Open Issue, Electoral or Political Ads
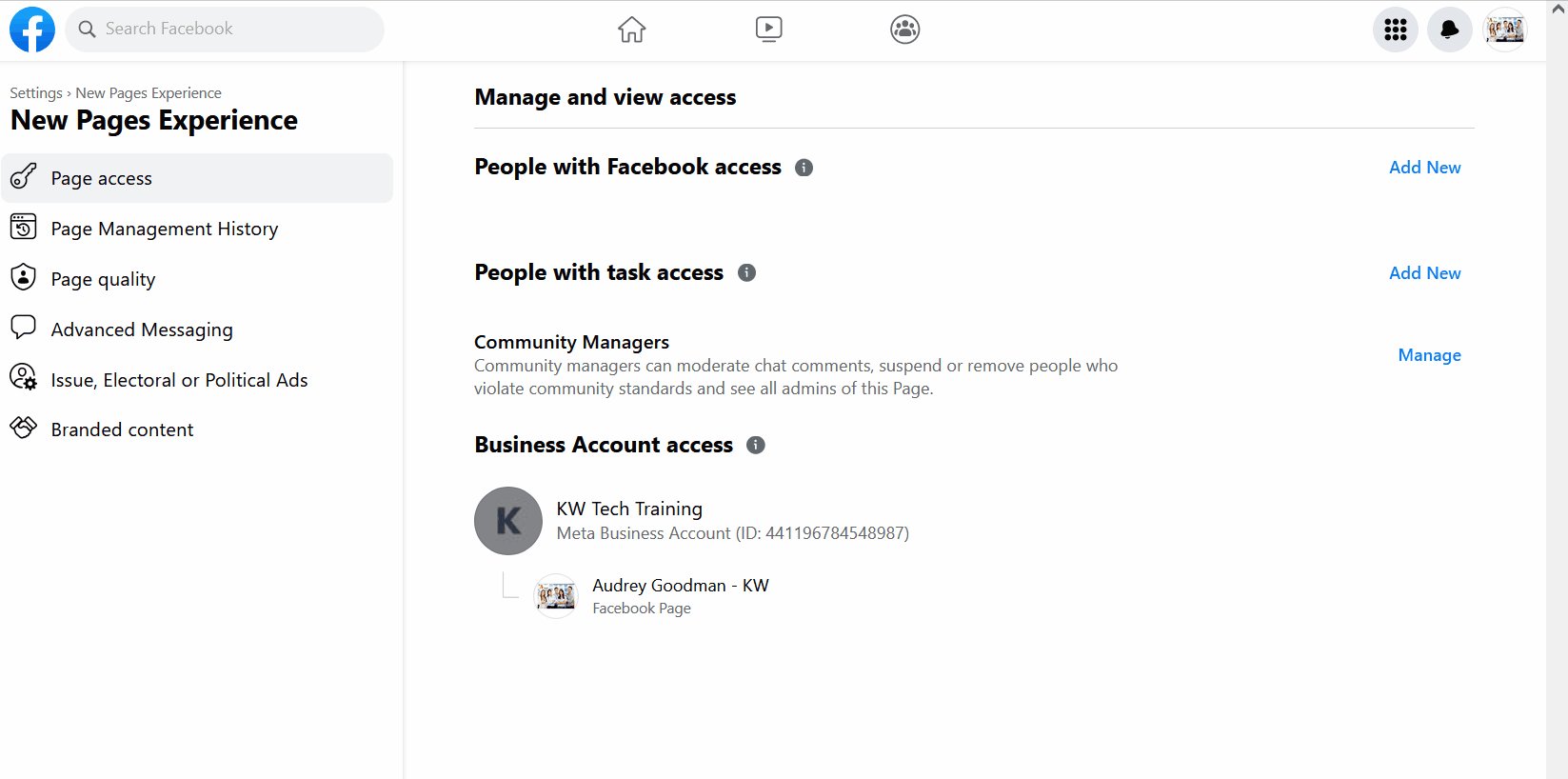Screen dimensions: 1568x779 (x=197, y=380)
